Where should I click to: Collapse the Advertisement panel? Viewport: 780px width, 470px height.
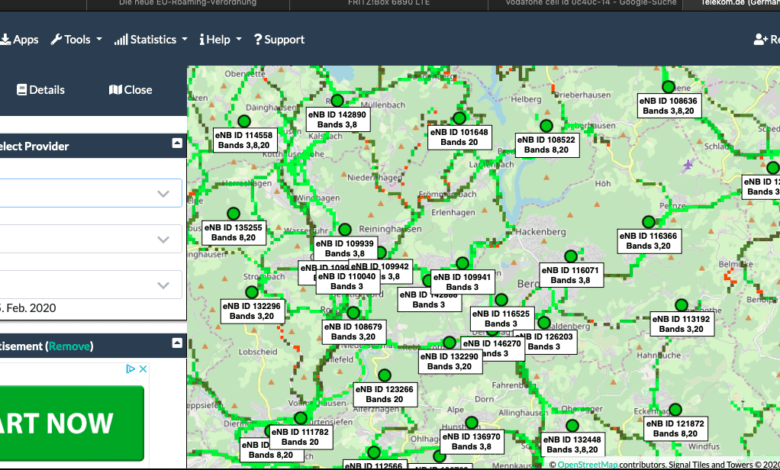(x=177, y=344)
